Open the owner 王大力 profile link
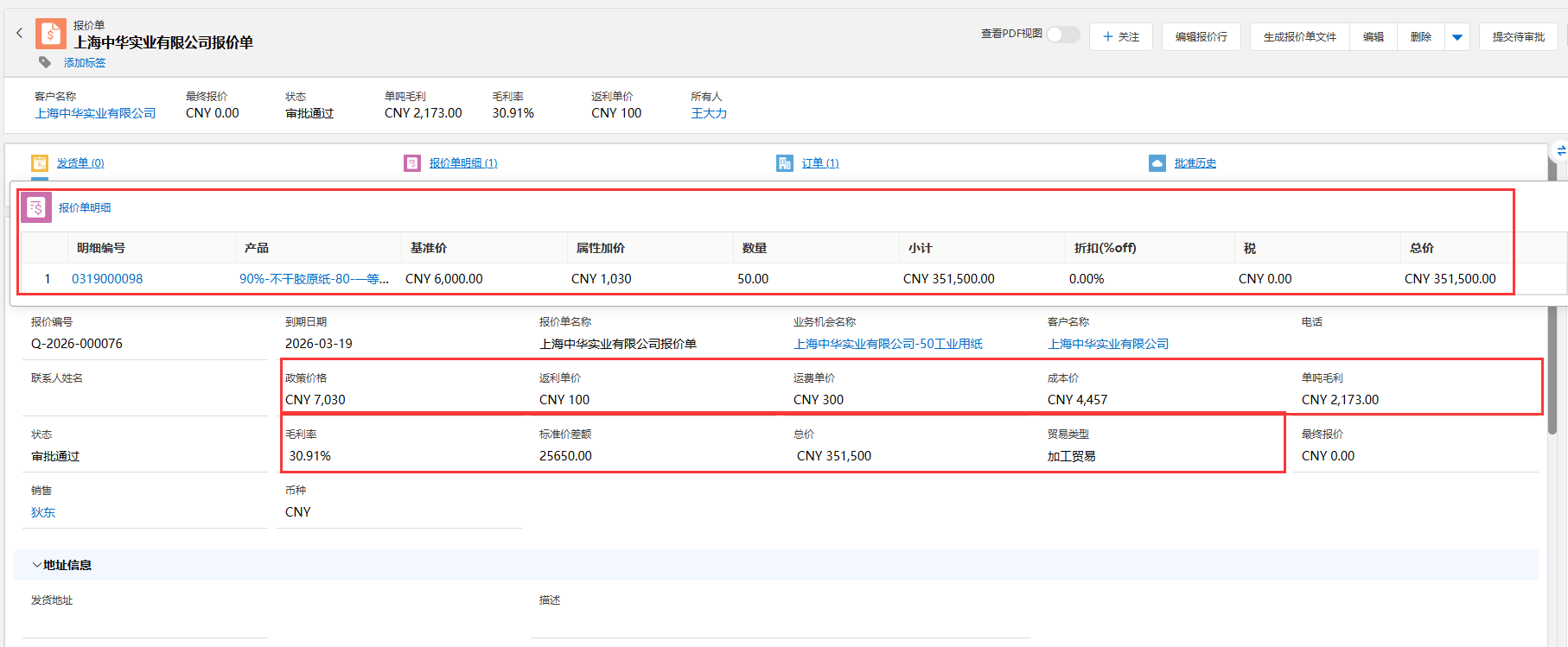The width and height of the screenshot is (1568, 647). pos(709,113)
